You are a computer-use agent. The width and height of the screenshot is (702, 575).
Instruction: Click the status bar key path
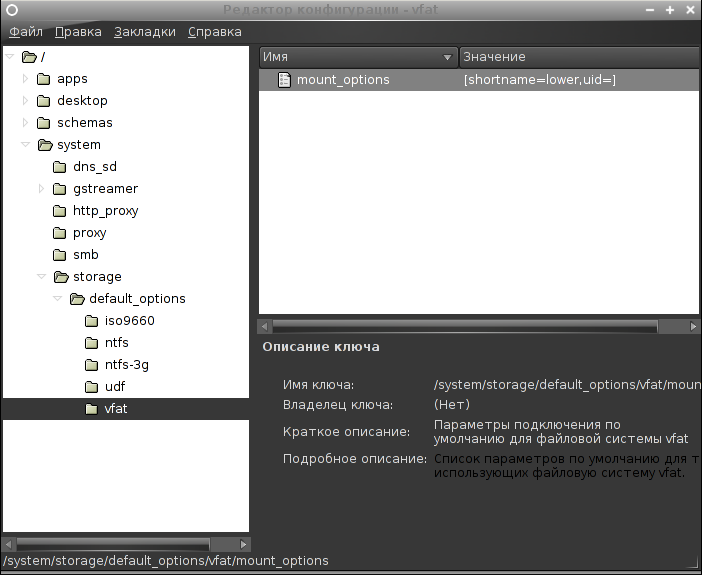(x=166, y=561)
